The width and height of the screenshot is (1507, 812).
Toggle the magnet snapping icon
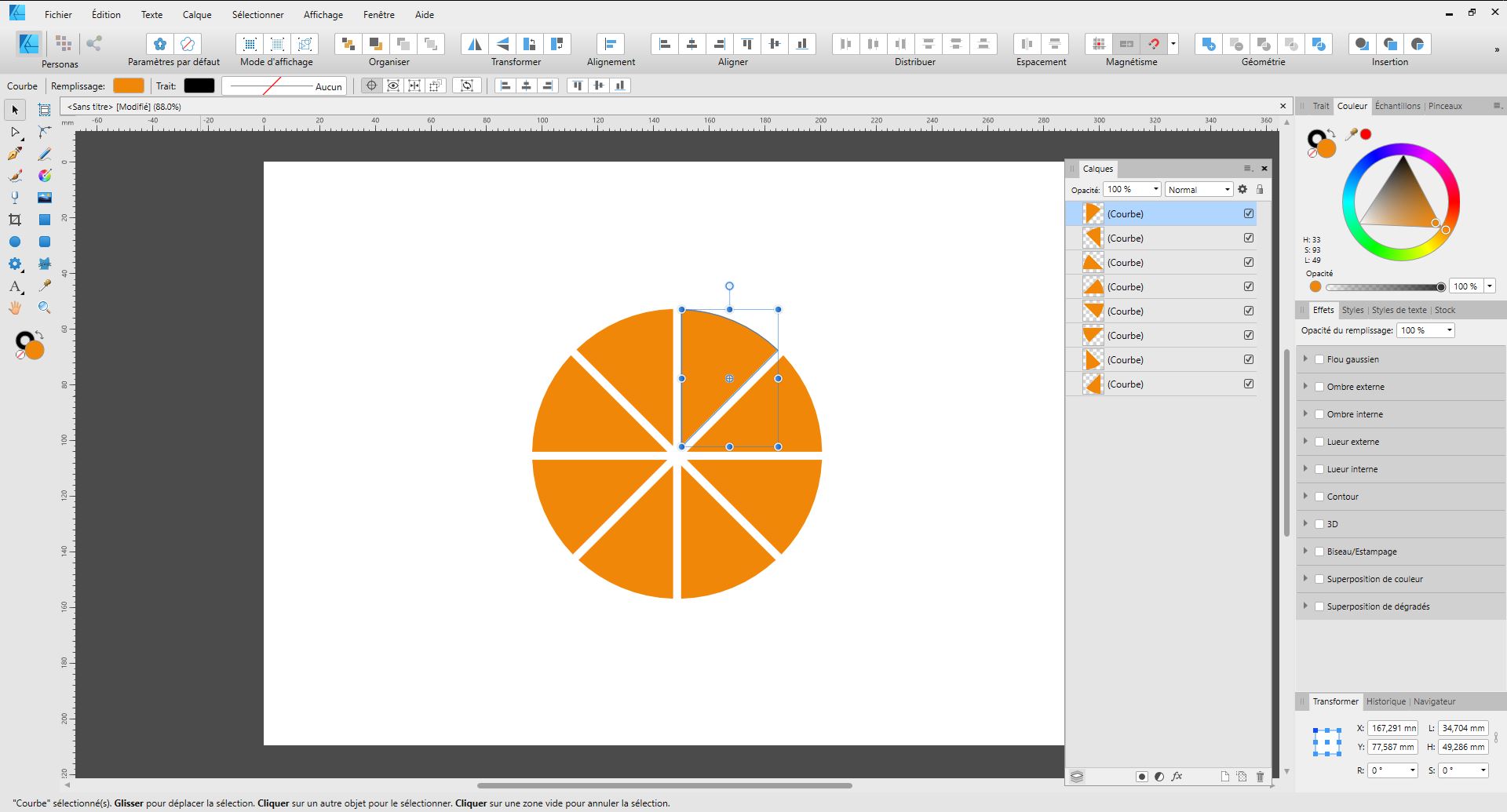pyautogui.click(x=1154, y=44)
